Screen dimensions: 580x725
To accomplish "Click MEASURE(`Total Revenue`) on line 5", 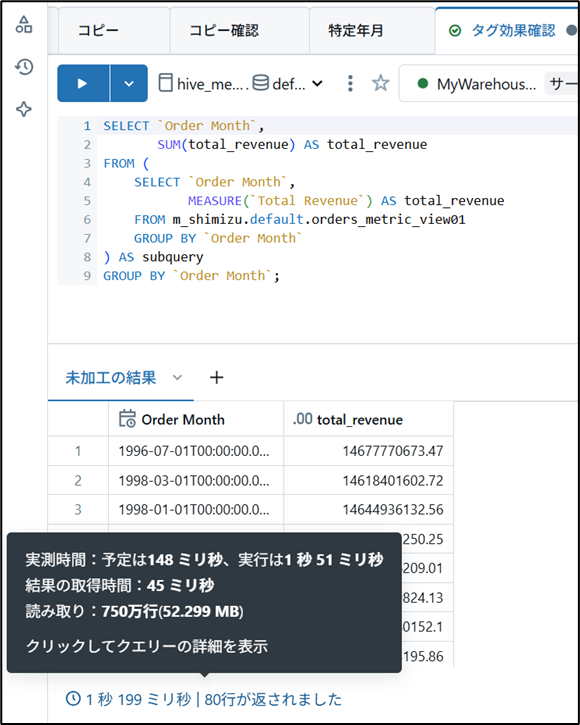I will click(280, 201).
